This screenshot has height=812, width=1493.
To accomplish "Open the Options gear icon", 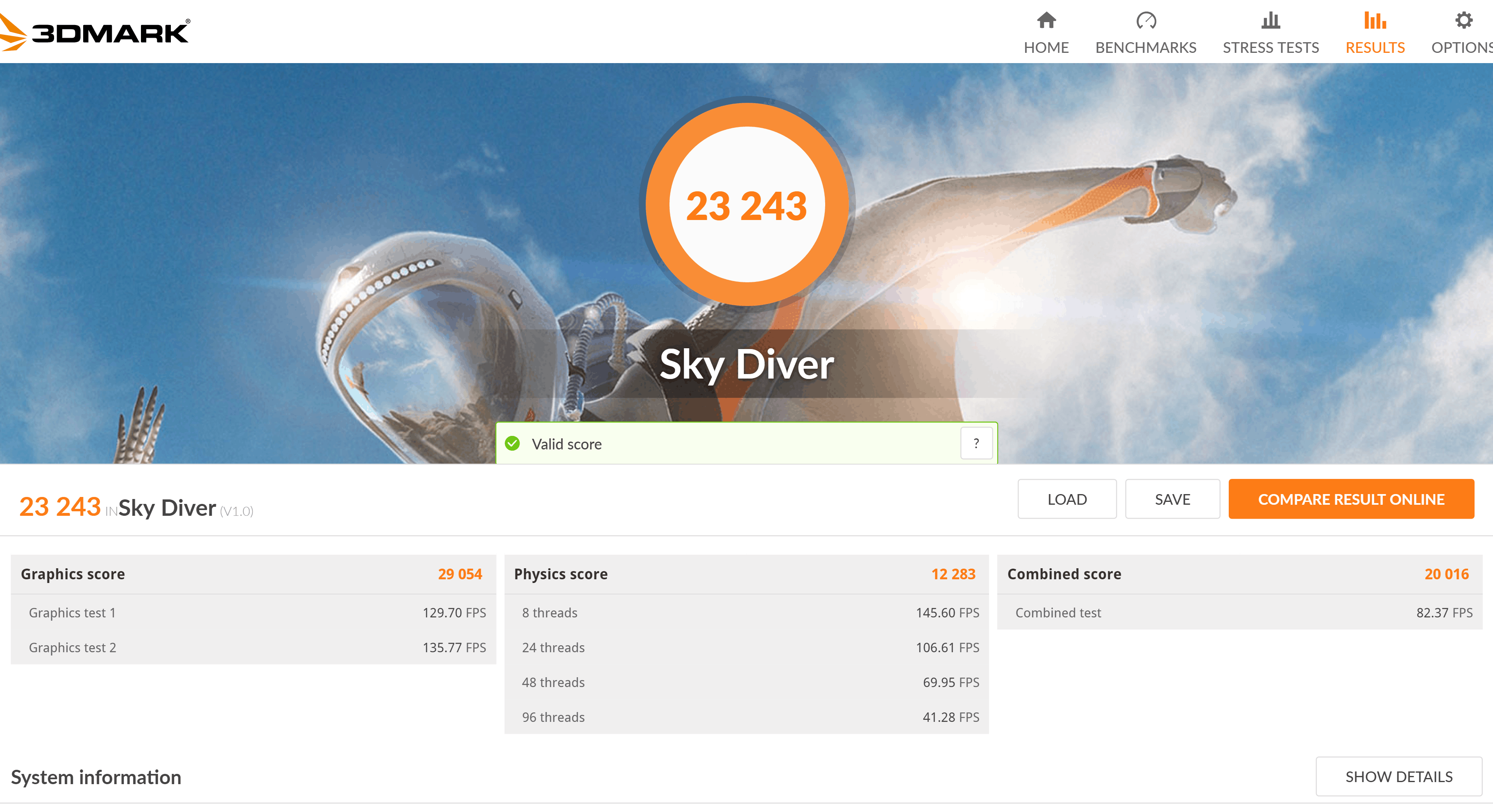I will click(x=1464, y=20).
